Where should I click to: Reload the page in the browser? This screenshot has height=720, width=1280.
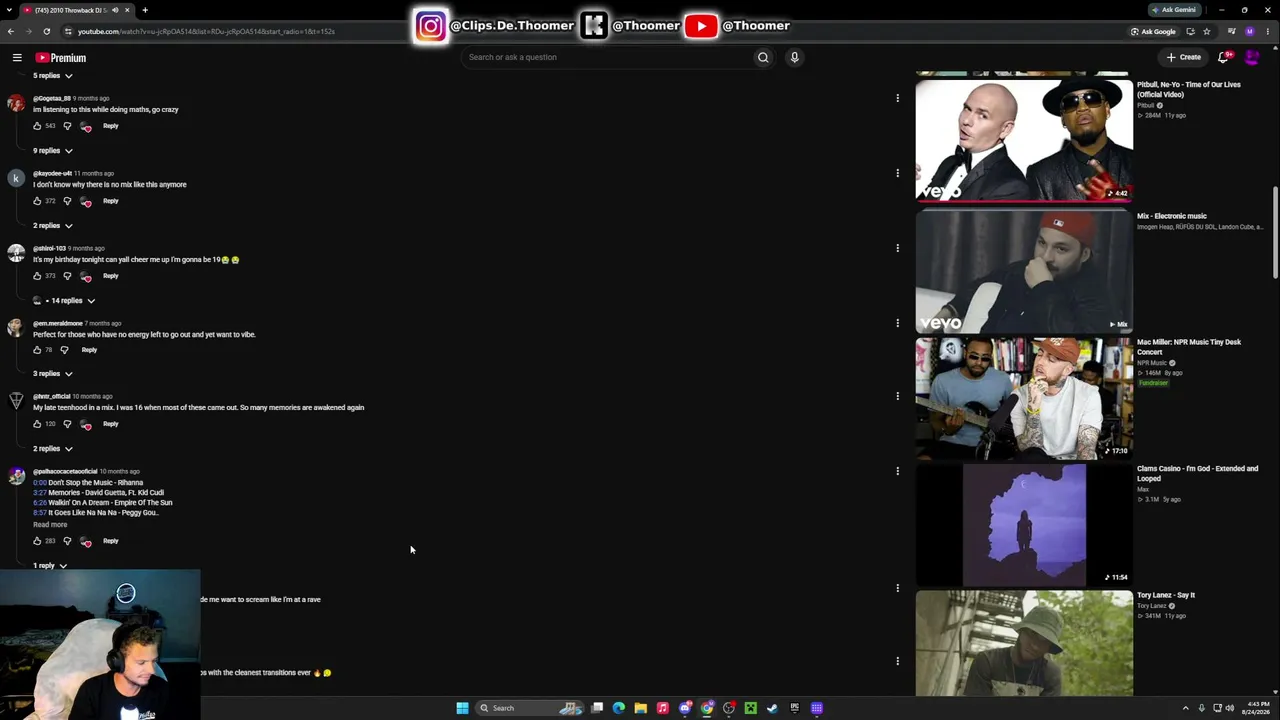(x=46, y=31)
